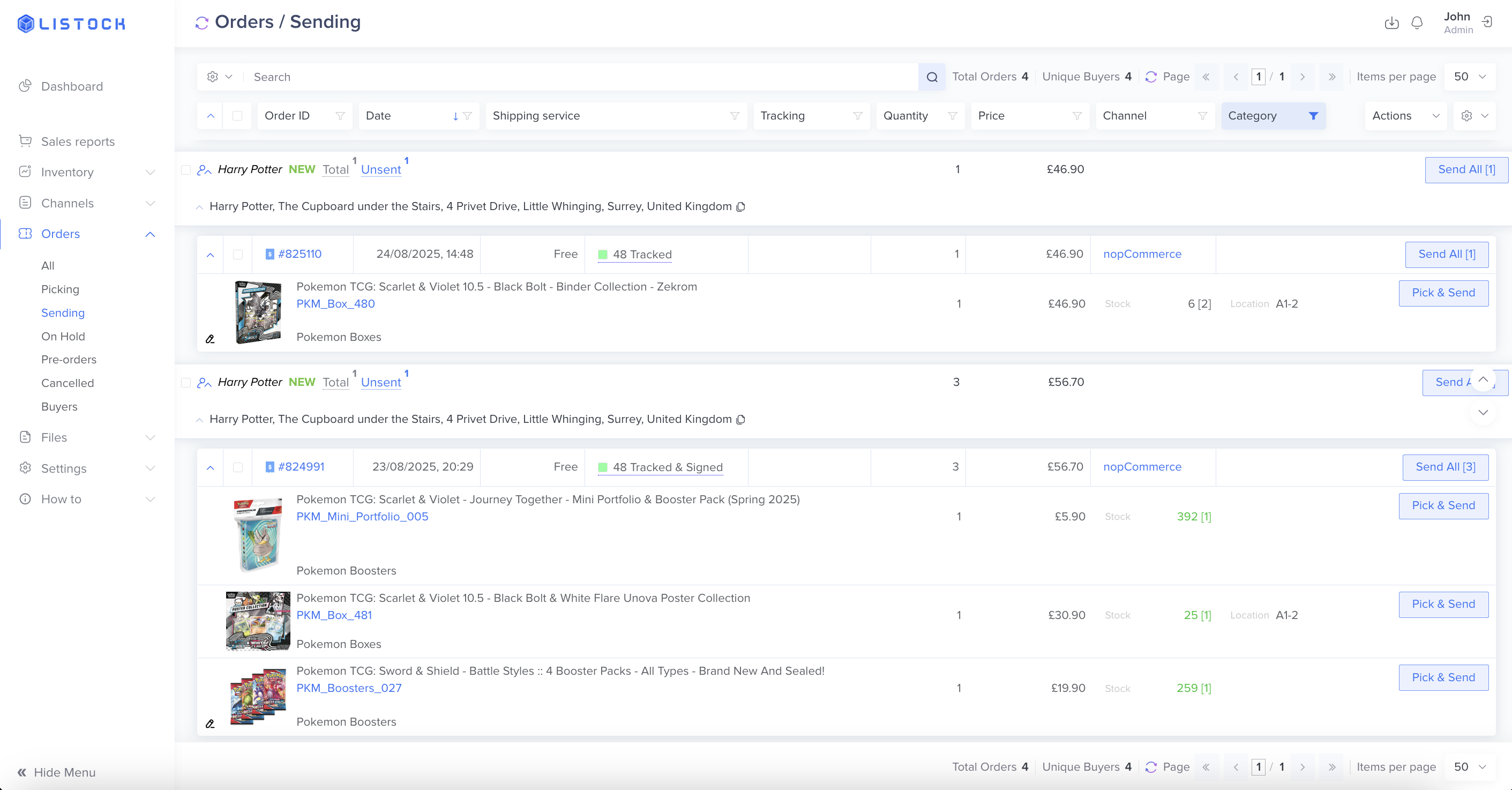
Task: Tick checkbox for order #825110
Action: [x=238, y=254]
